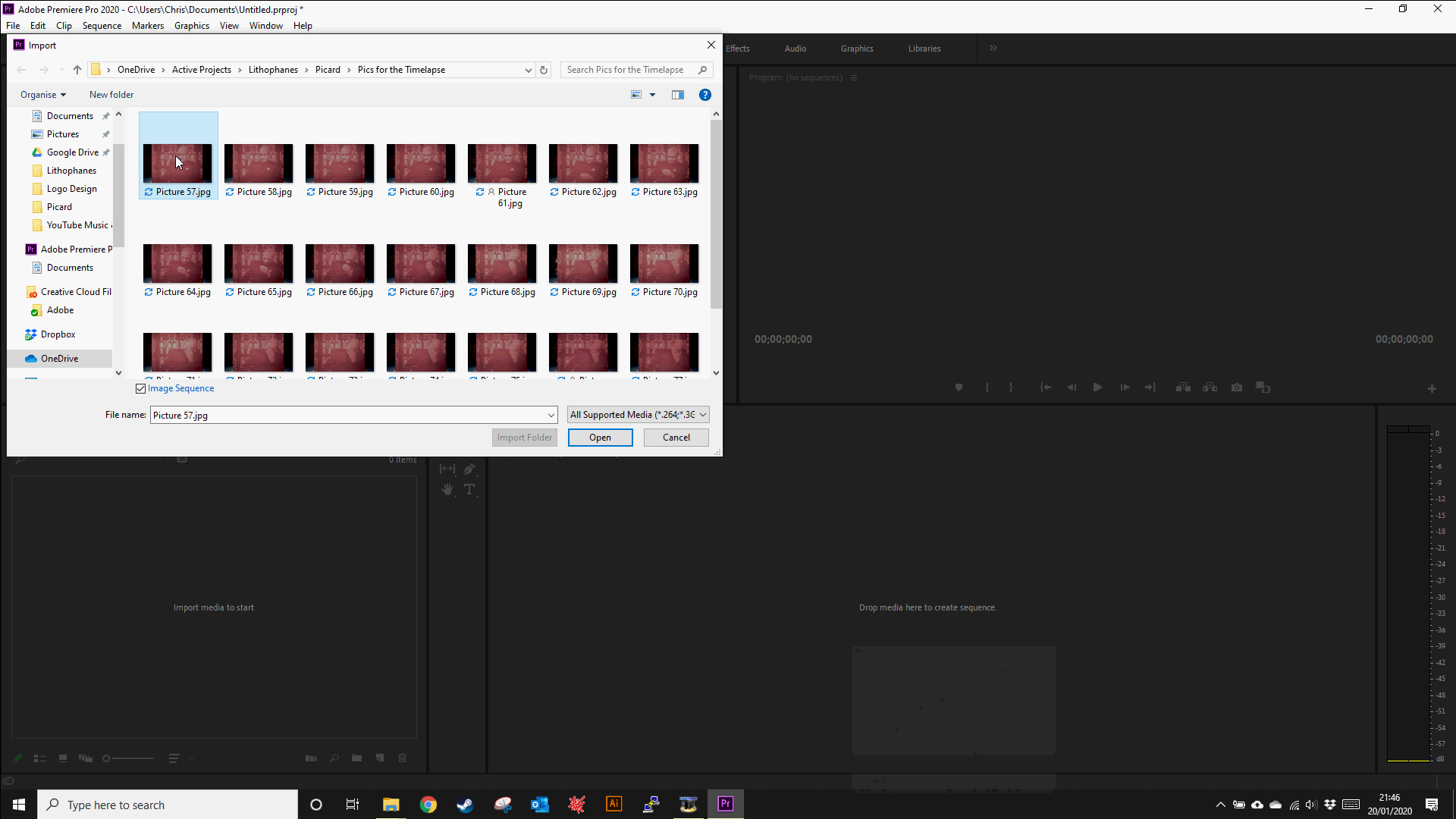Viewport: 1456px width, 819px height.
Task: Click the File name input field
Action: pos(350,414)
